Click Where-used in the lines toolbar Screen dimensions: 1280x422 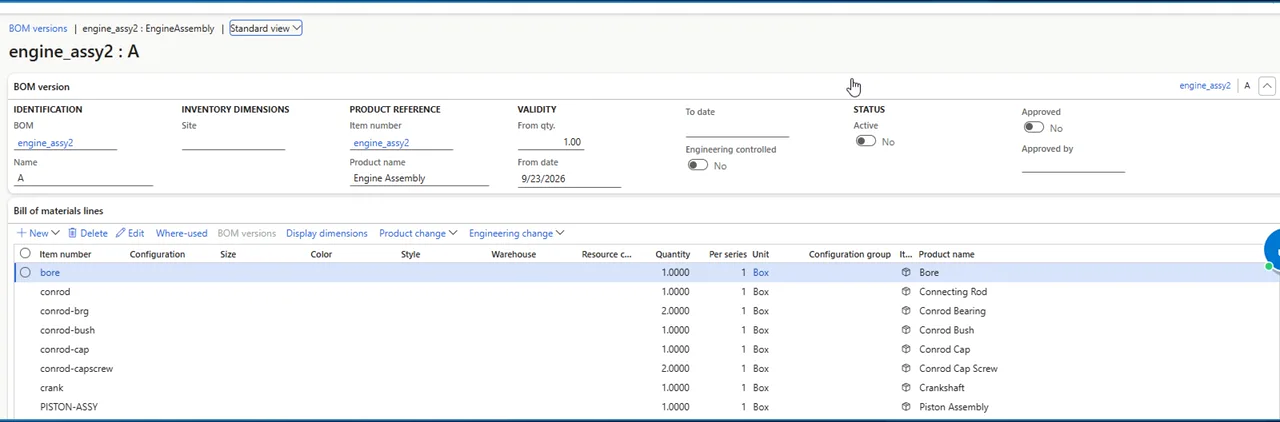[181, 233]
